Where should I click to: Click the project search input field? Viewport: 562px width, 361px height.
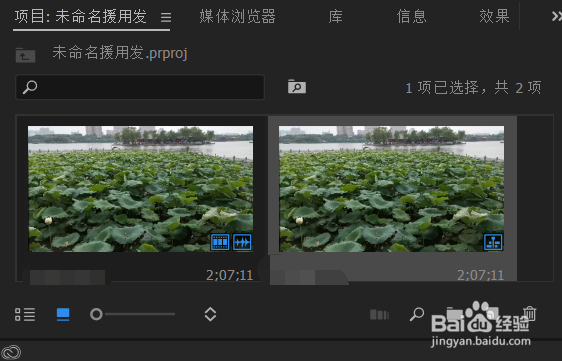point(140,87)
